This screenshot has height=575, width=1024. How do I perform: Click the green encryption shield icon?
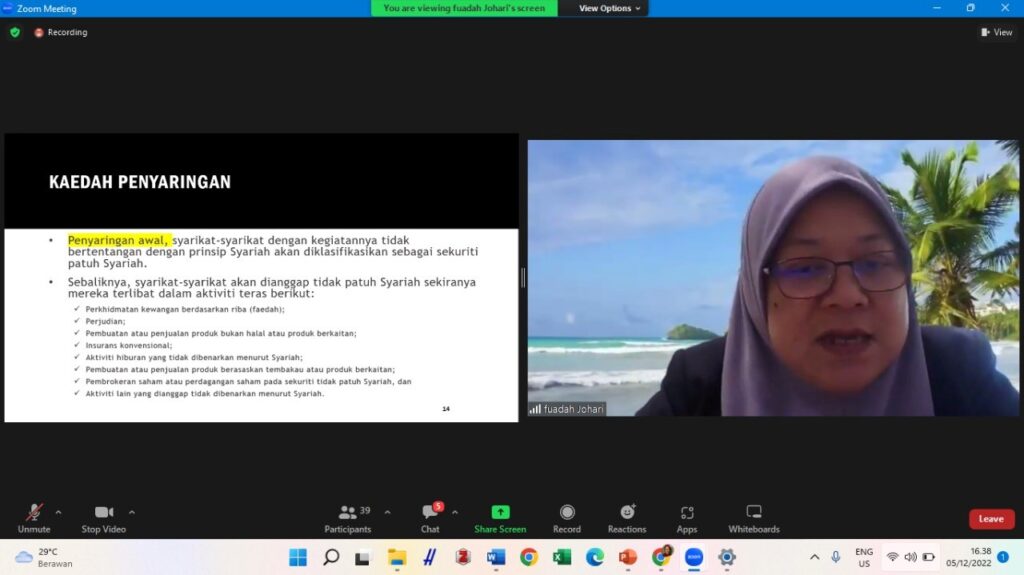point(15,32)
